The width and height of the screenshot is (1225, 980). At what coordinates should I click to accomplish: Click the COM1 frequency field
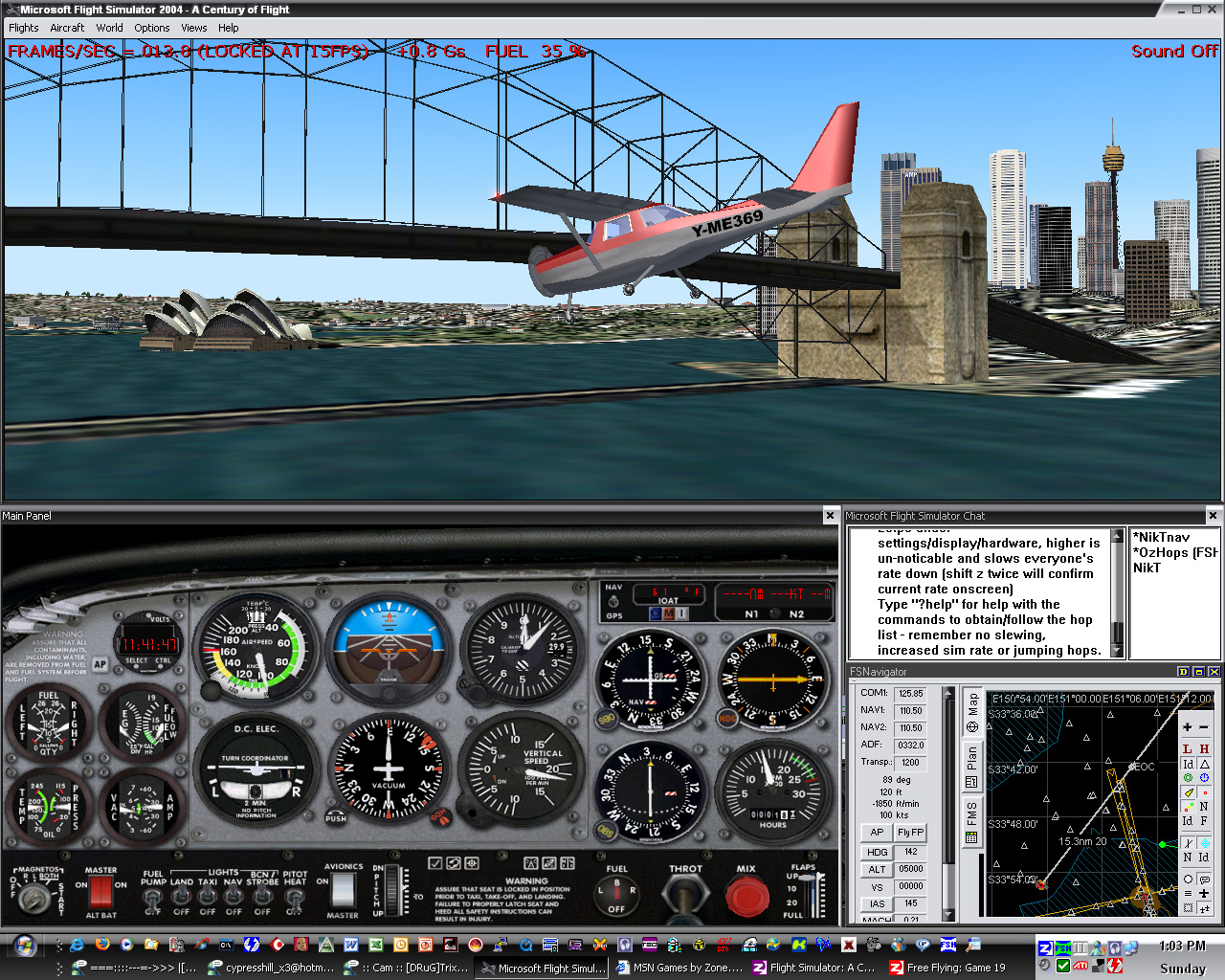pyautogui.click(x=910, y=693)
